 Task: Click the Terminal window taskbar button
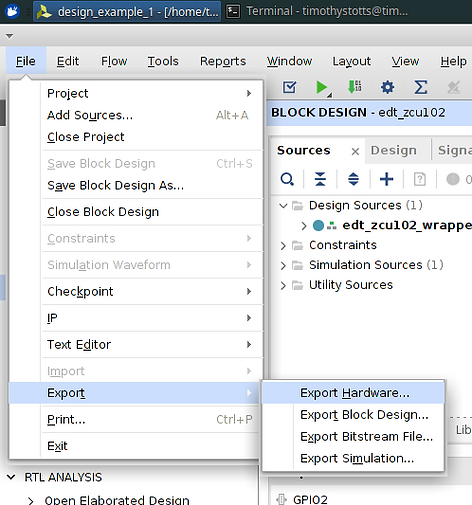[x=317, y=12]
